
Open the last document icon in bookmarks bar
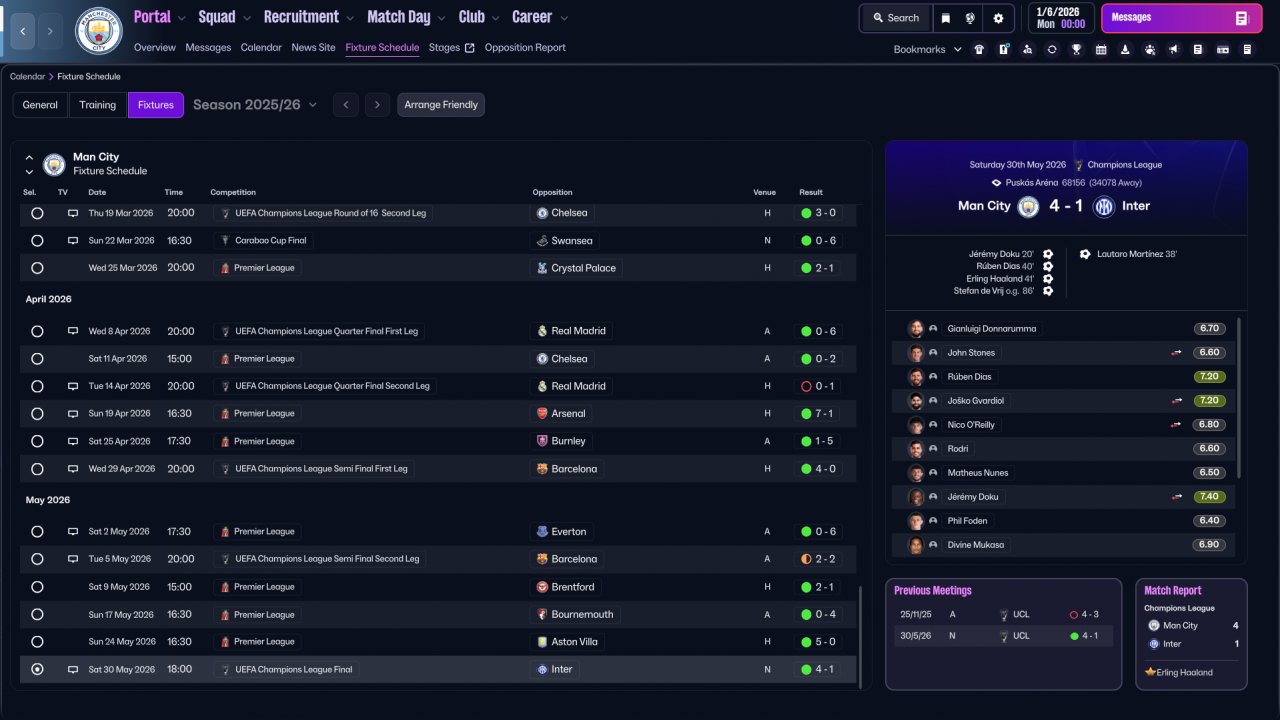coord(1247,49)
